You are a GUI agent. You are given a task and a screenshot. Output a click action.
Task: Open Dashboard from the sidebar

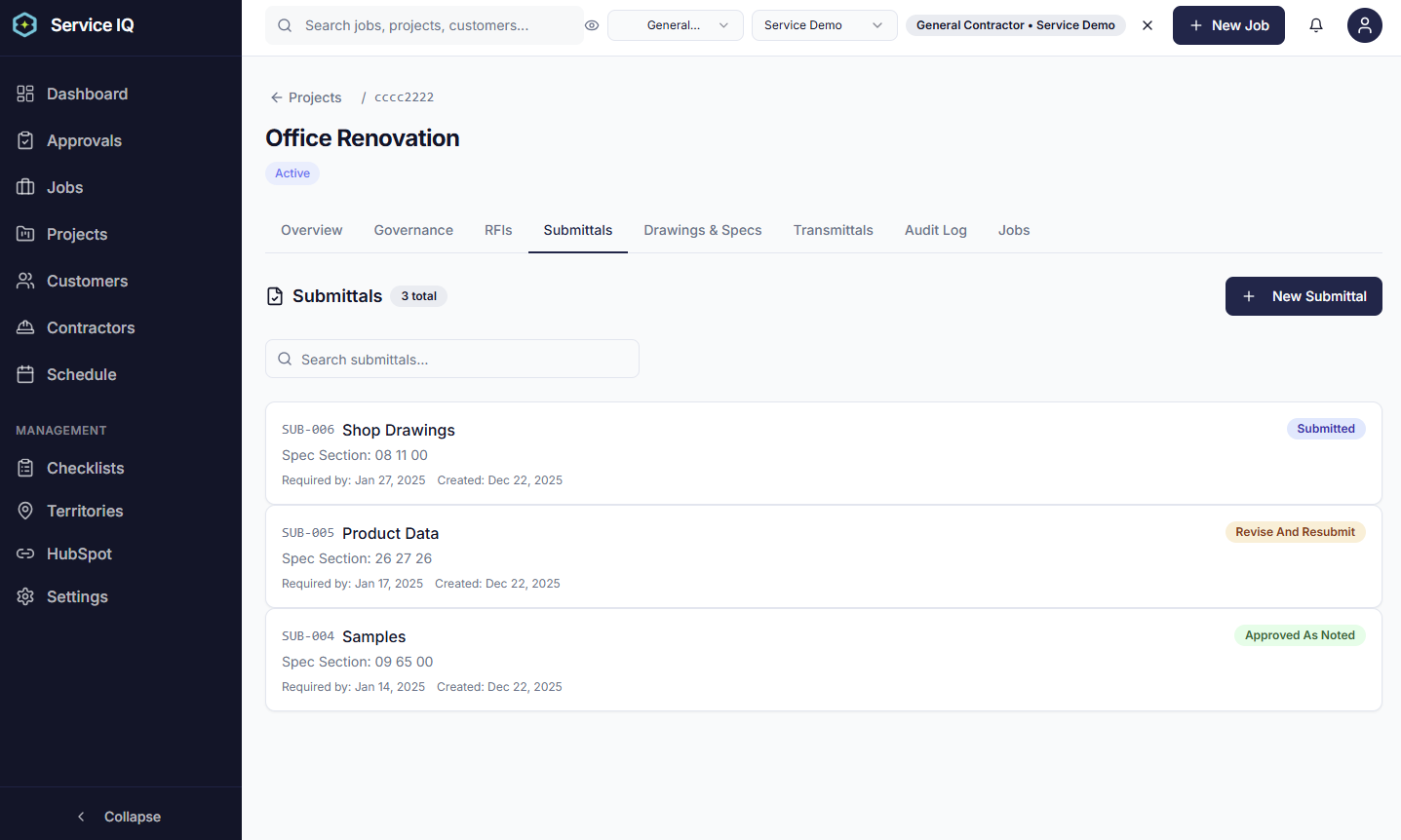(x=121, y=94)
